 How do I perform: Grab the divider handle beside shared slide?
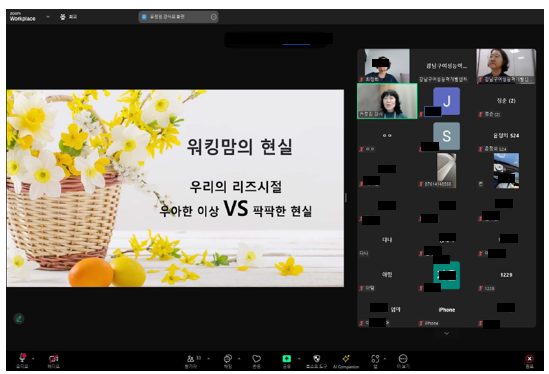pos(346,198)
